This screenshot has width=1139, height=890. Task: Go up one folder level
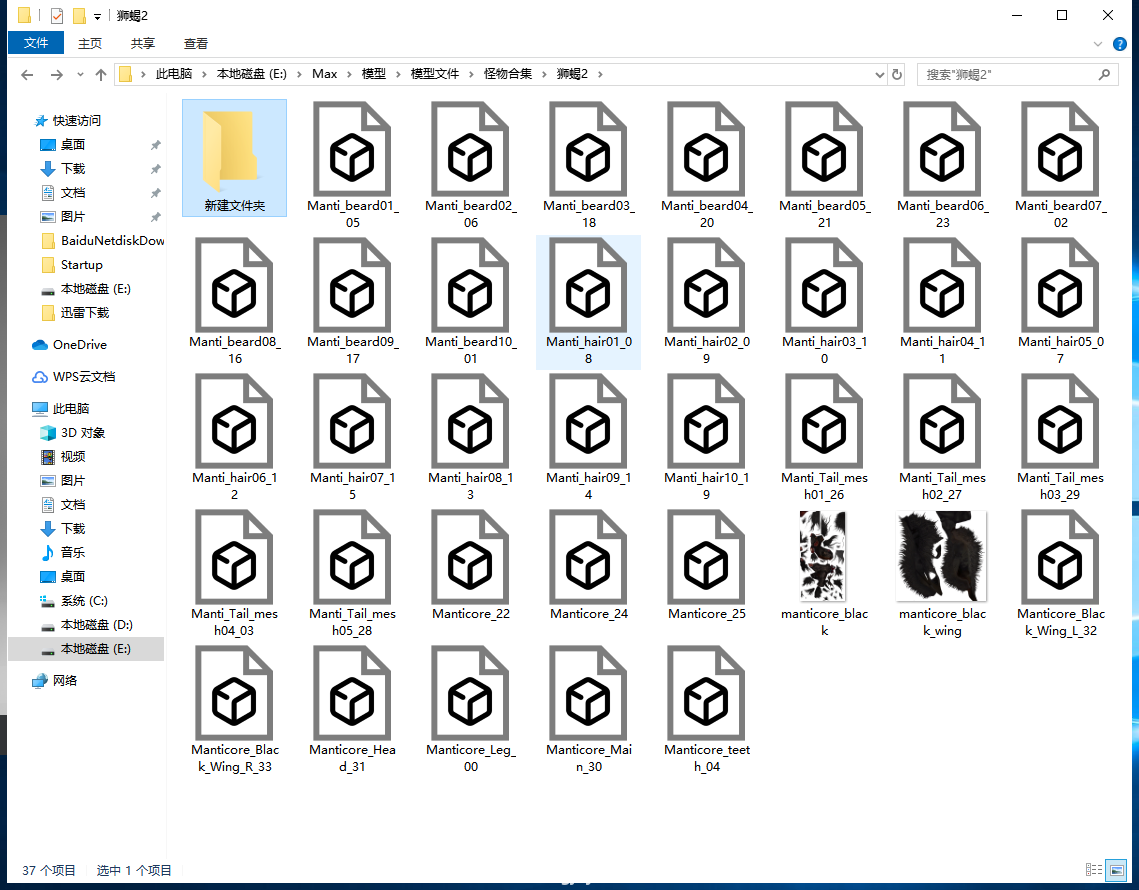point(101,75)
